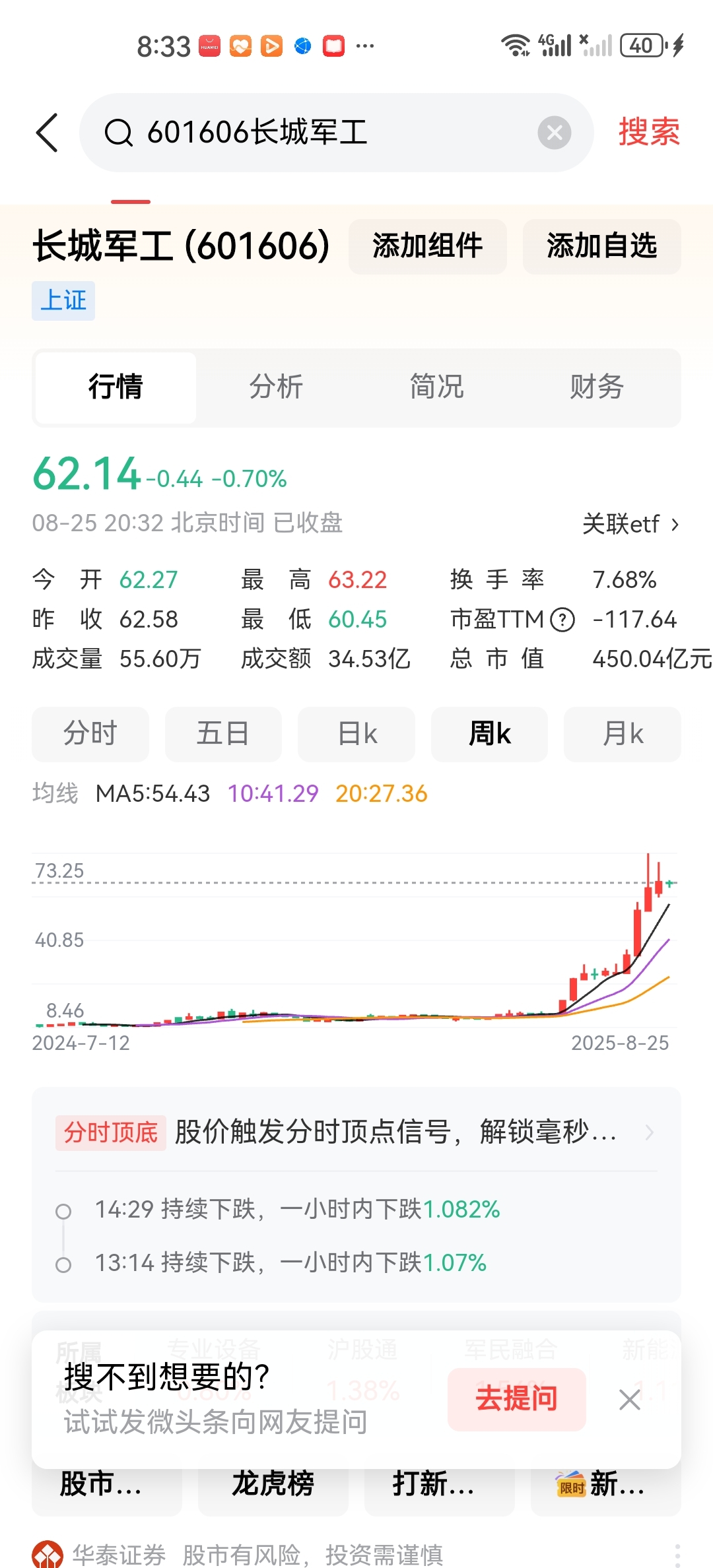Tap the Huawei app notification icon

pos(209,46)
